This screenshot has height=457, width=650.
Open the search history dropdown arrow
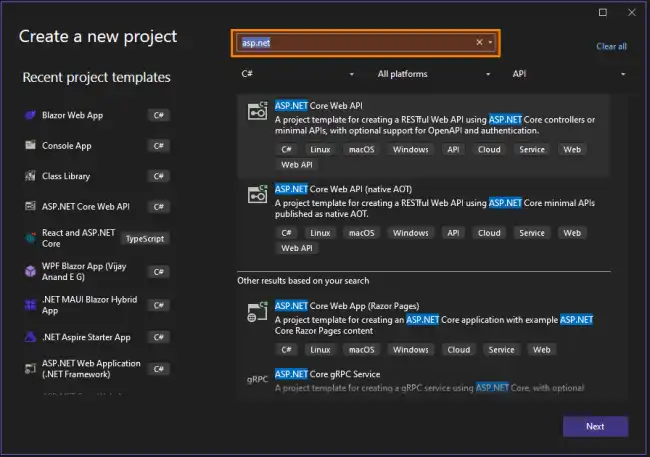point(490,42)
